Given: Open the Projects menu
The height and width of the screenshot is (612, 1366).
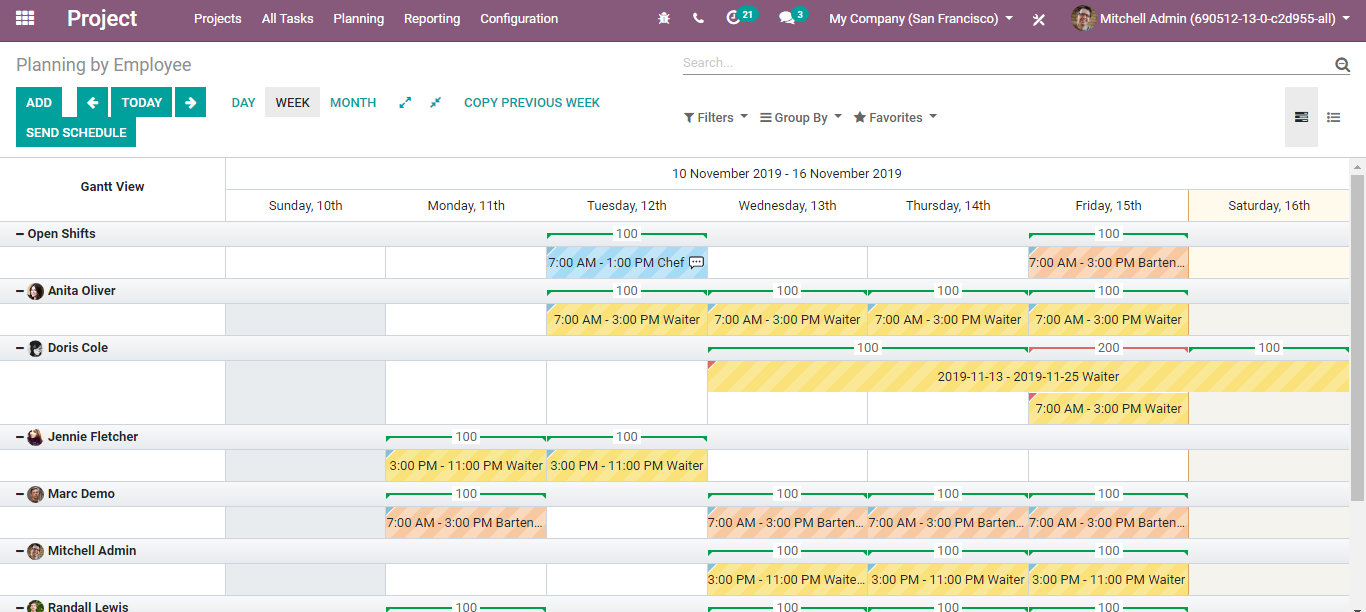Looking at the screenshot, I should [218, 18].
